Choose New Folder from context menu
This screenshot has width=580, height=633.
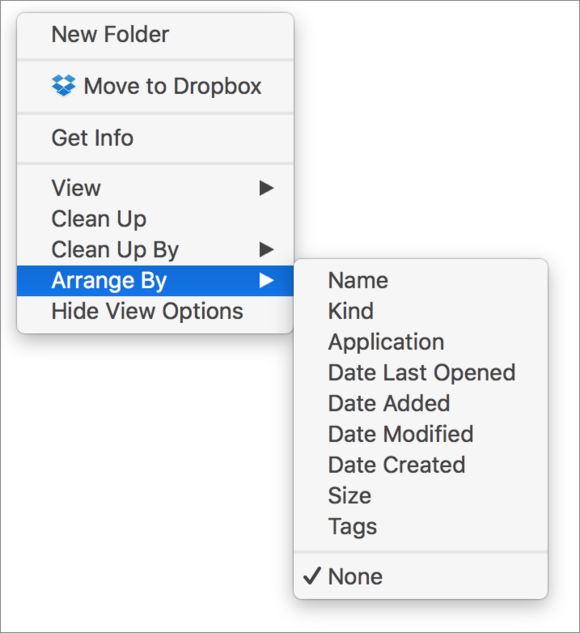pyautogui.click(x=155, y=34)
